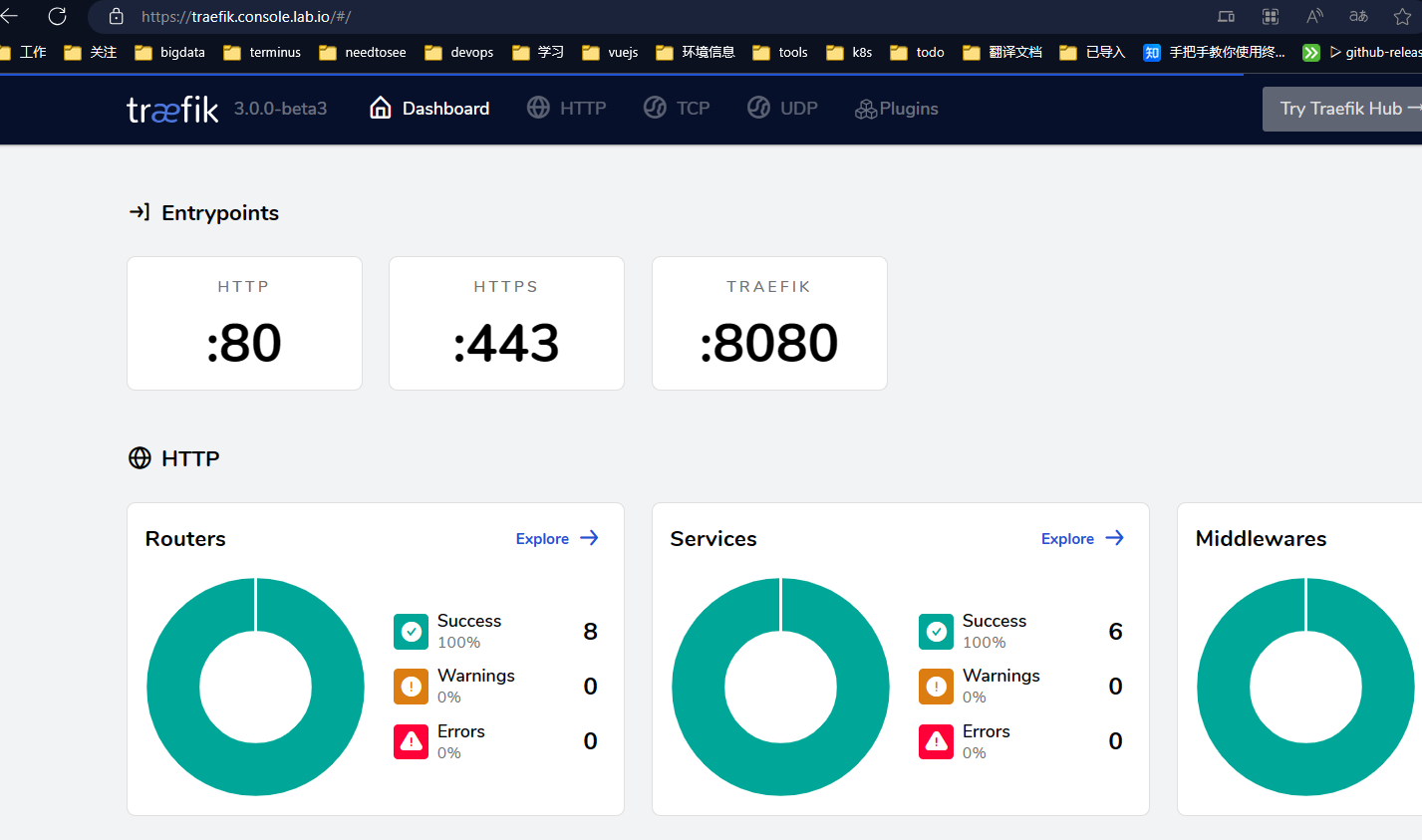
Task: Click the Routers Errors triangle icon
Action: pos(411,741)
